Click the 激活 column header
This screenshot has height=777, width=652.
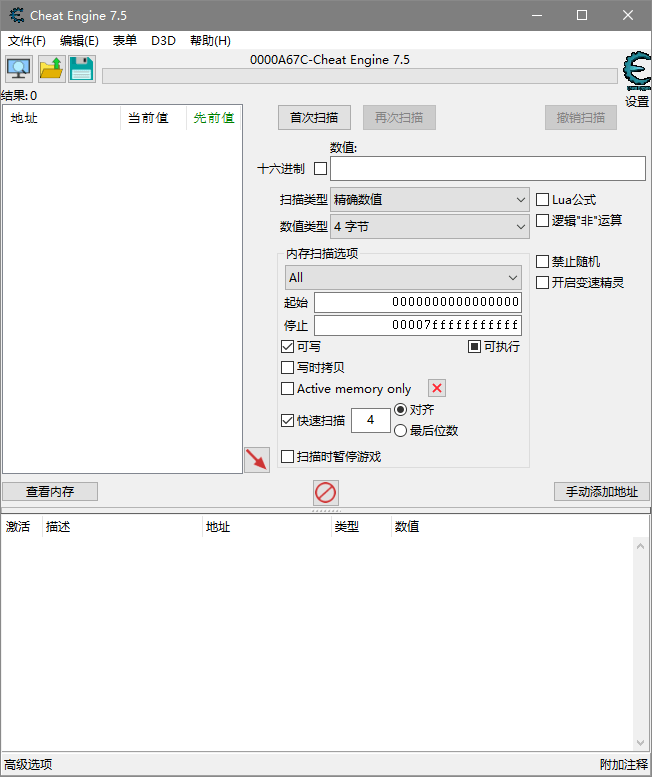[21, 526]
